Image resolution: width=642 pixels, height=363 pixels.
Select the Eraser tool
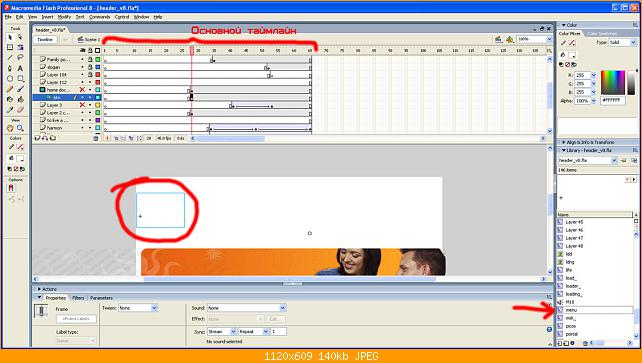tap(20, 110)
